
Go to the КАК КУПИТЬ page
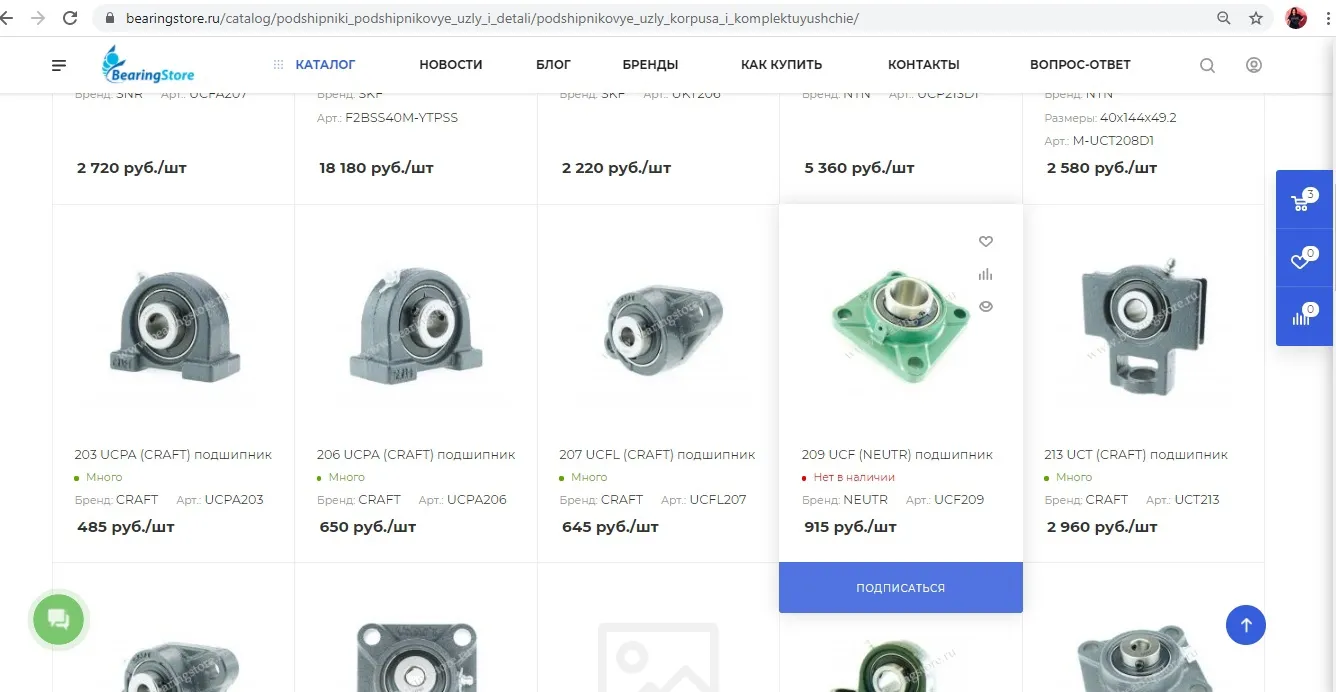click(x=781, y=65)
